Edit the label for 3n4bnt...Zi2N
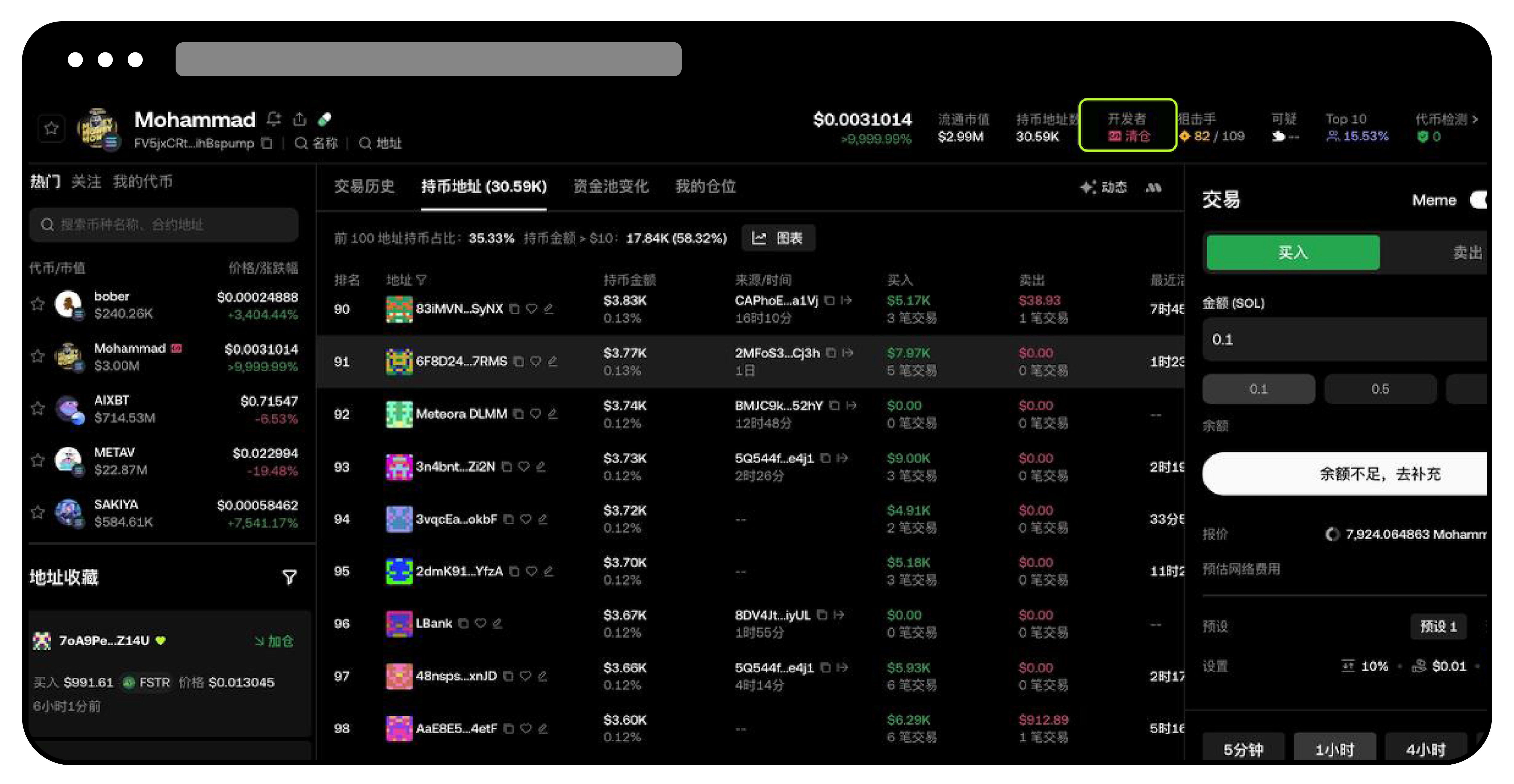Viewport: 1514px width, 784px height. [x=541, y=467]
